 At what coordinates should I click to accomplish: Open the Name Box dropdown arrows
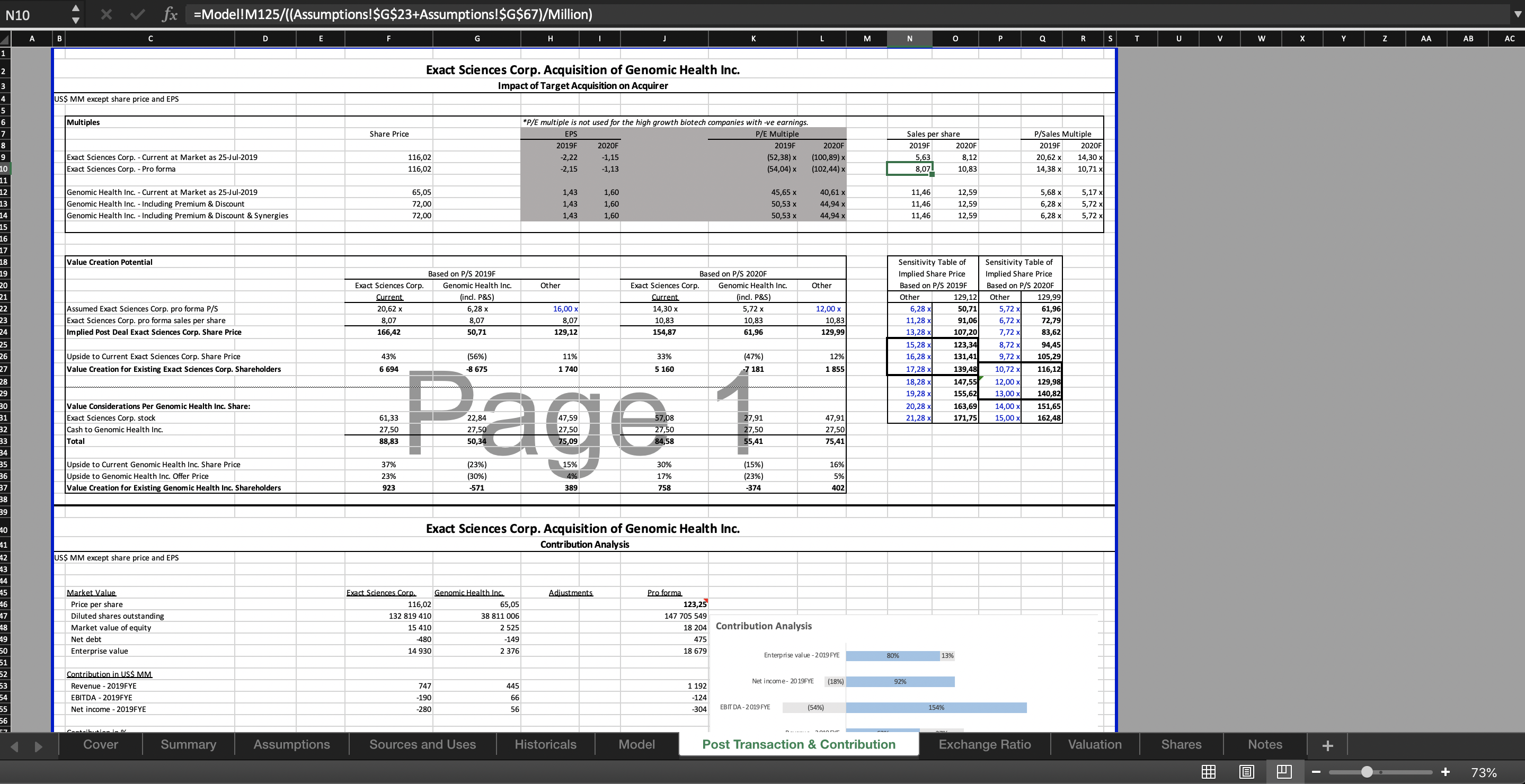75,14
